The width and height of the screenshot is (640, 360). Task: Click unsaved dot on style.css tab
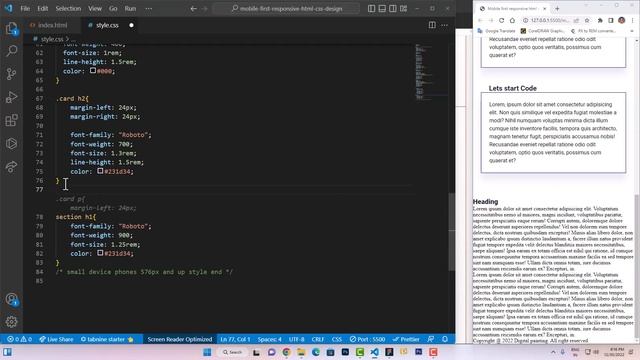131,25
